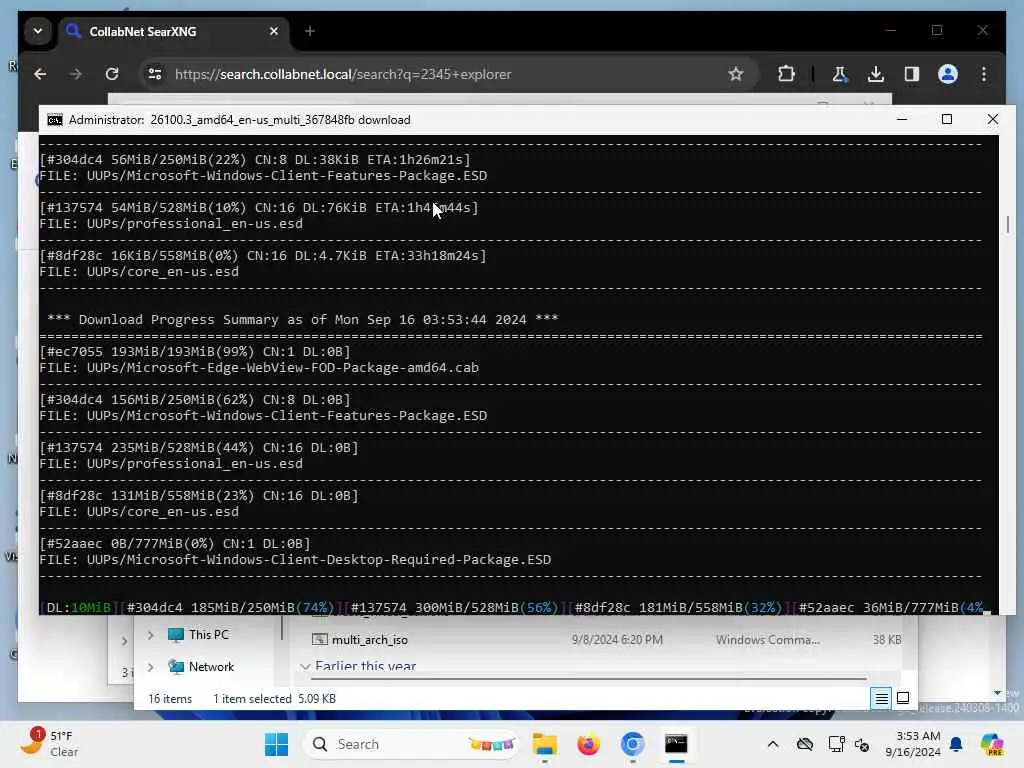Viewport: 1024px width, 768px height.
Task: Open the weather widget showing 51°F
Action: (x=50, y=743)
